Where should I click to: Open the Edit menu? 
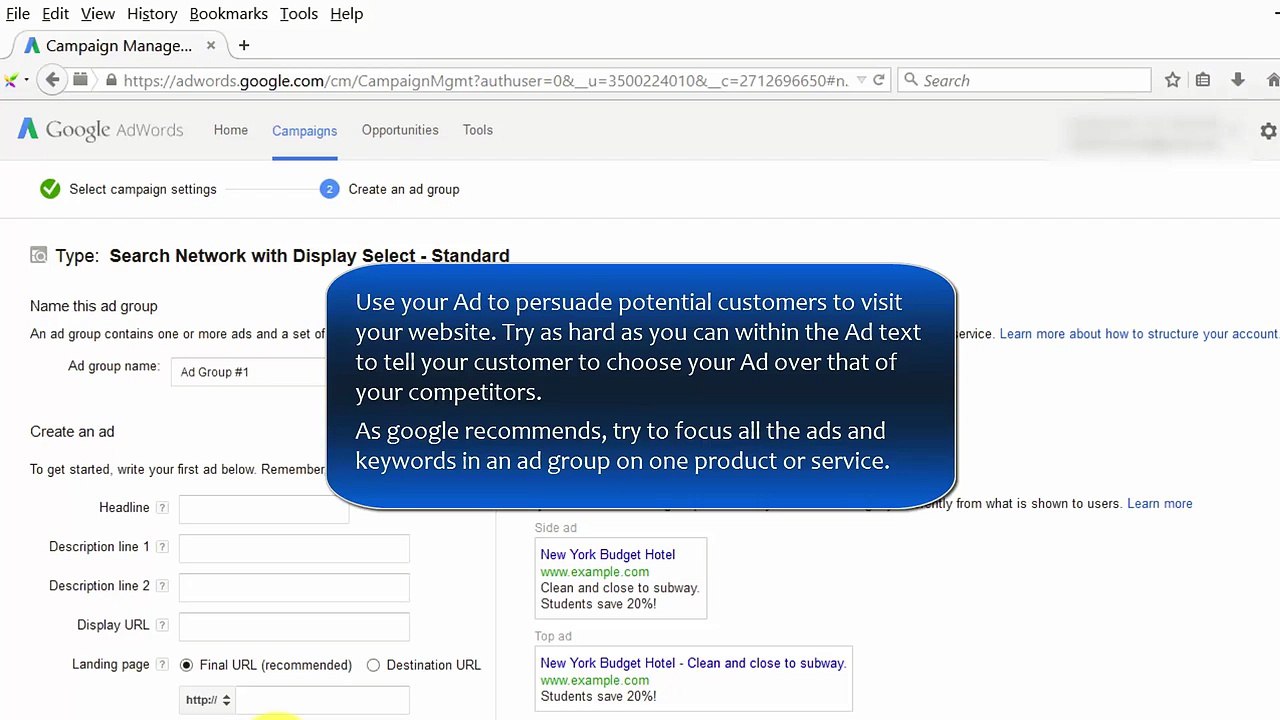[x=55, y=14]
